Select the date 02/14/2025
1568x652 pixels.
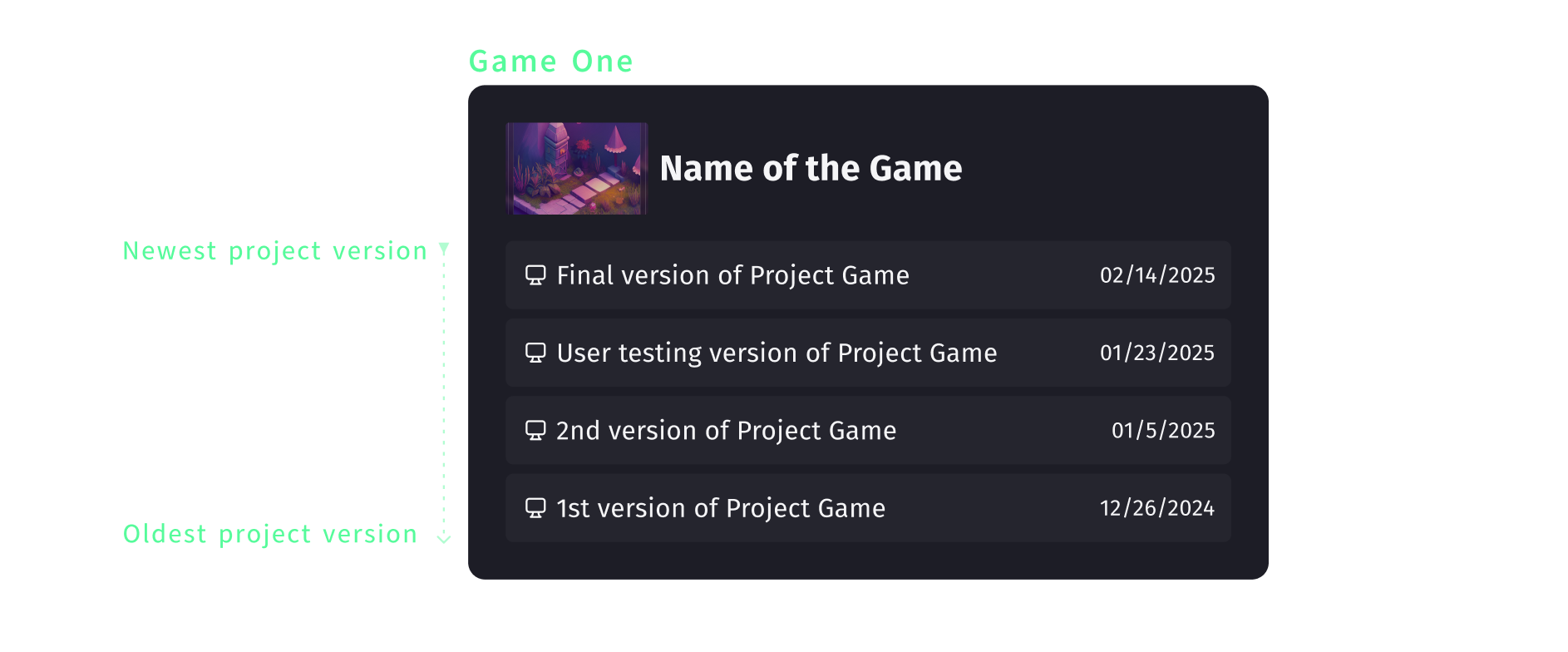tap(1158, 275)
